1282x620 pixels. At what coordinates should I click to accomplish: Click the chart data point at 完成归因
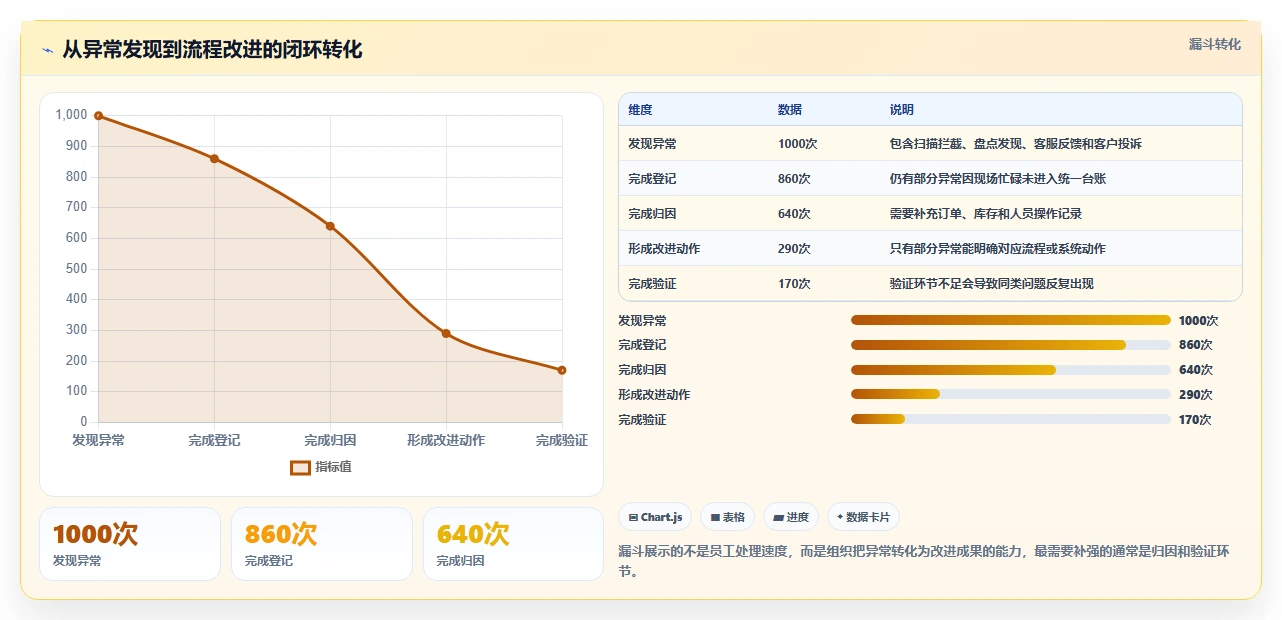coord(330,226)
